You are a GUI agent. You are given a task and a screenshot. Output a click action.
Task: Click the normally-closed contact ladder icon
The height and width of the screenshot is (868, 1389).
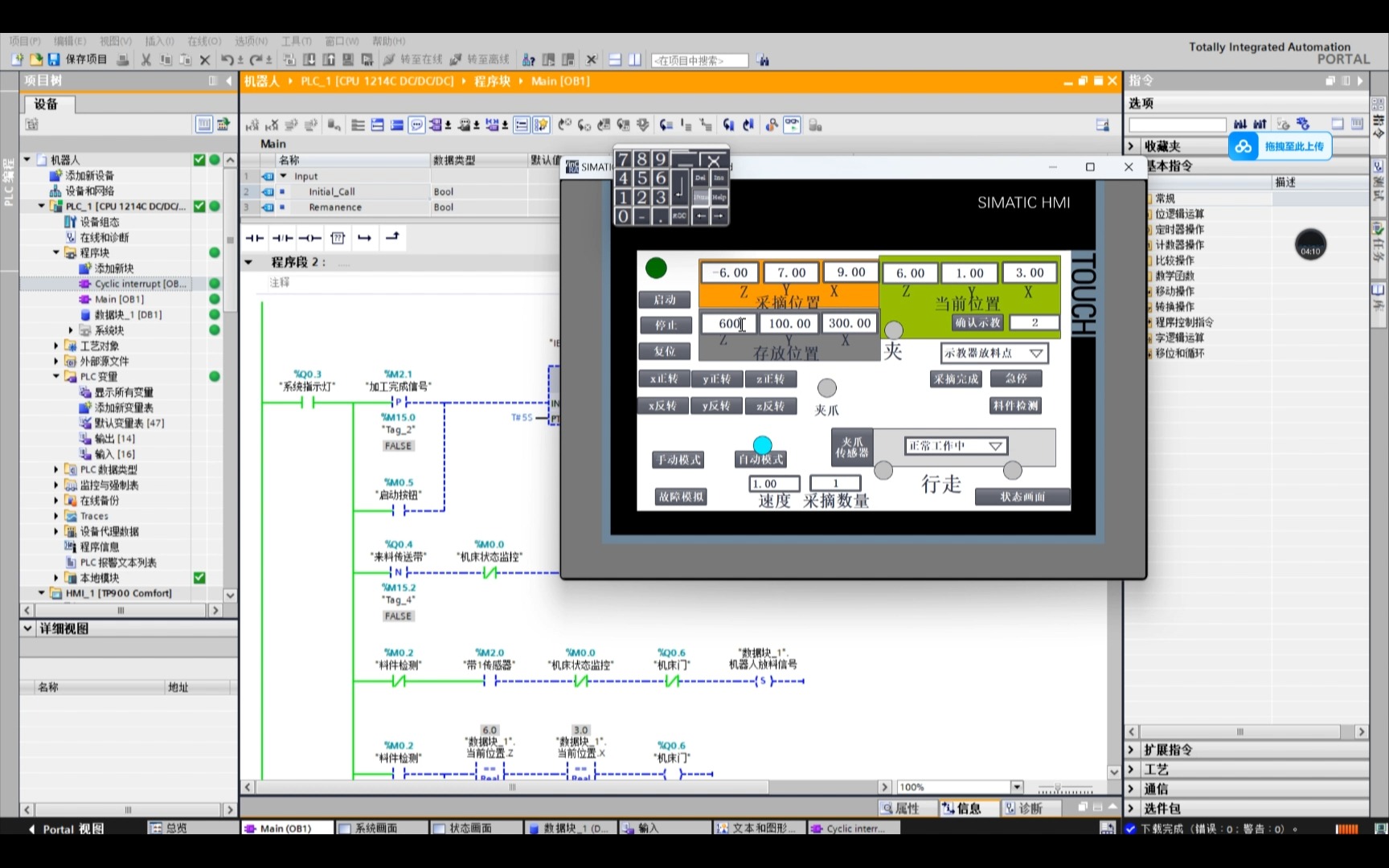click(282, 238)
